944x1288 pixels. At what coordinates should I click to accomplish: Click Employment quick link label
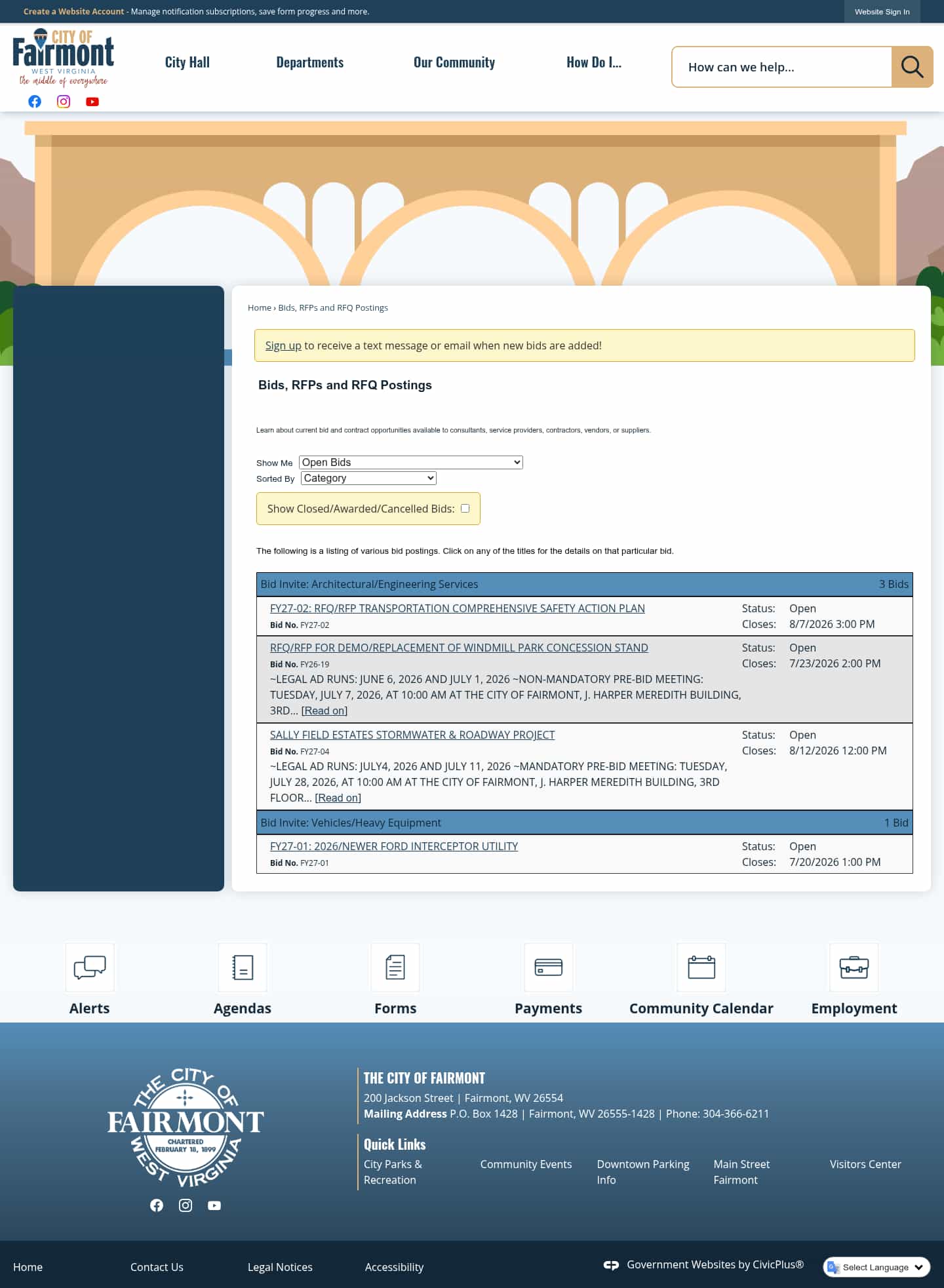click(x=854, y=1008)
